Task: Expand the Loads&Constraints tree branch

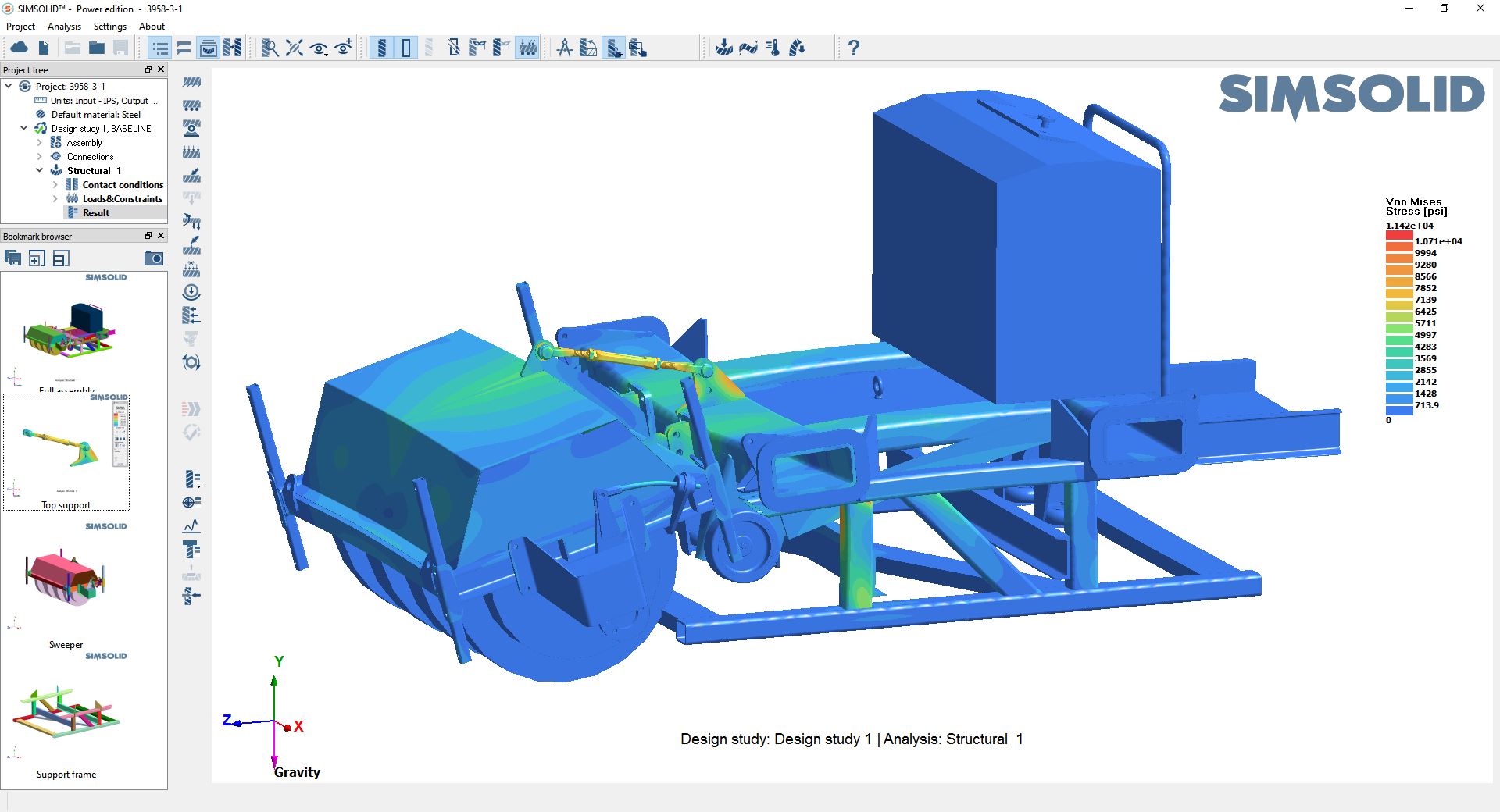Action: (55, 199)
